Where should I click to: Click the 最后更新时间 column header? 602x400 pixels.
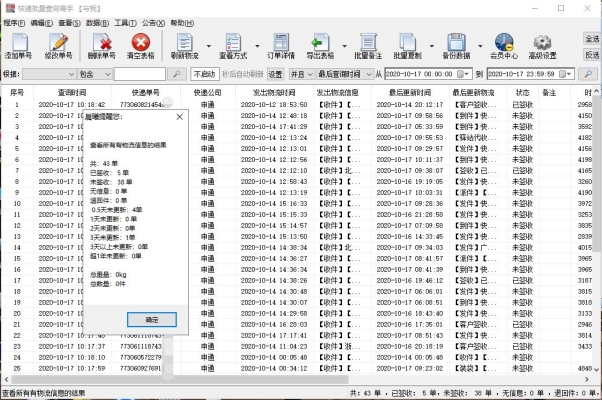point(410,93)
